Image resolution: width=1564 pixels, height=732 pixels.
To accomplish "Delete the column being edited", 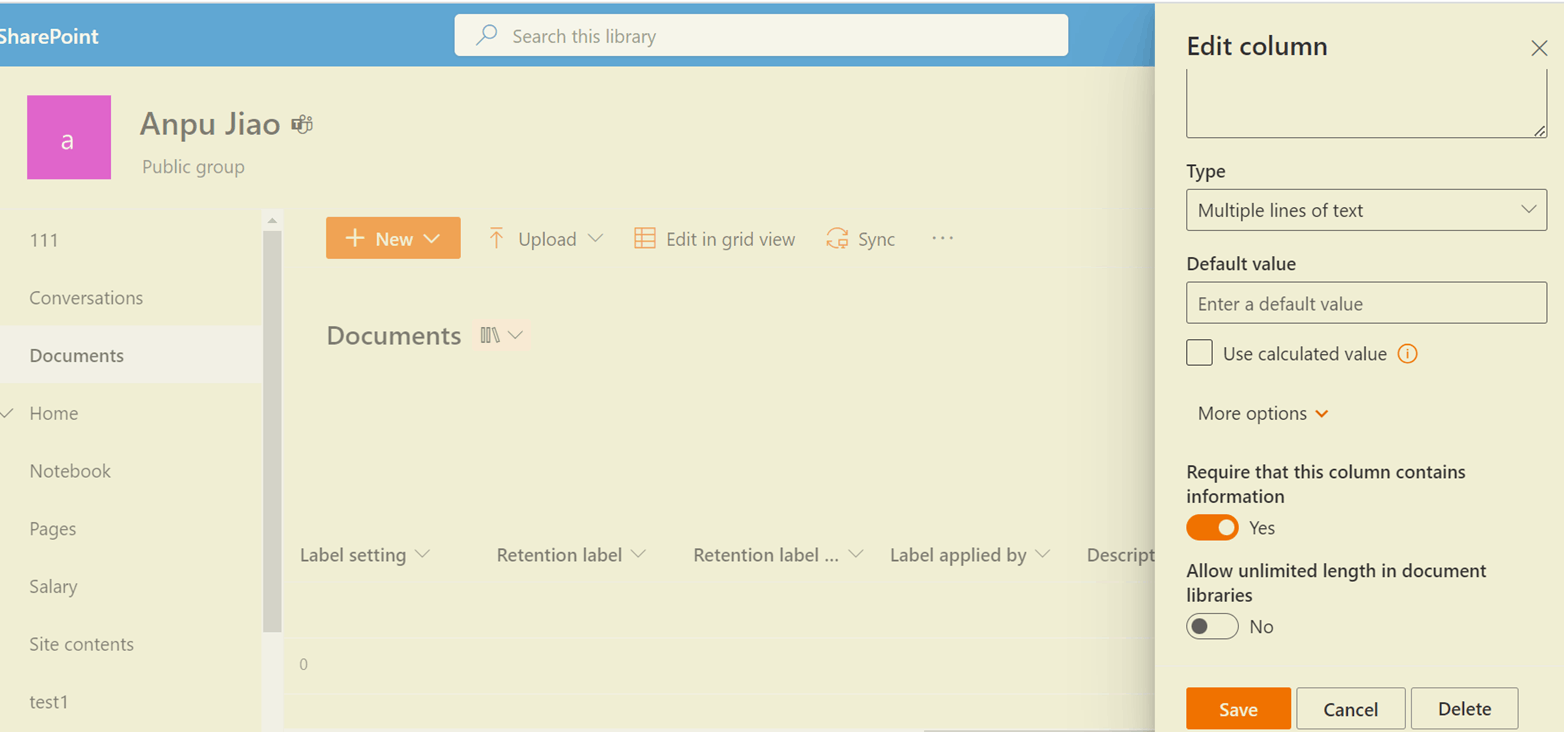I will pyautogui.click(x=1464, y=708).
